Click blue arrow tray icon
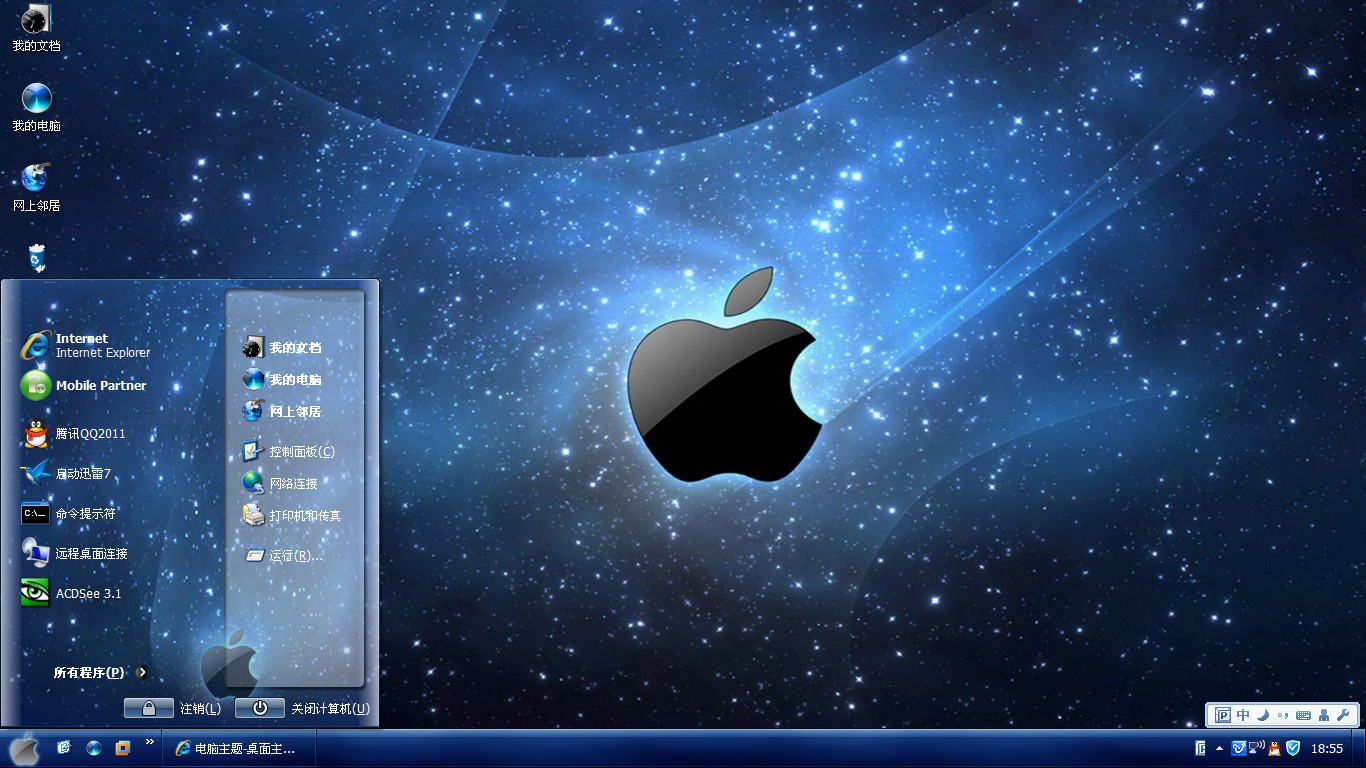Screen dimensions: 1366x768 pyautogui.click(x=1239, y=748)
